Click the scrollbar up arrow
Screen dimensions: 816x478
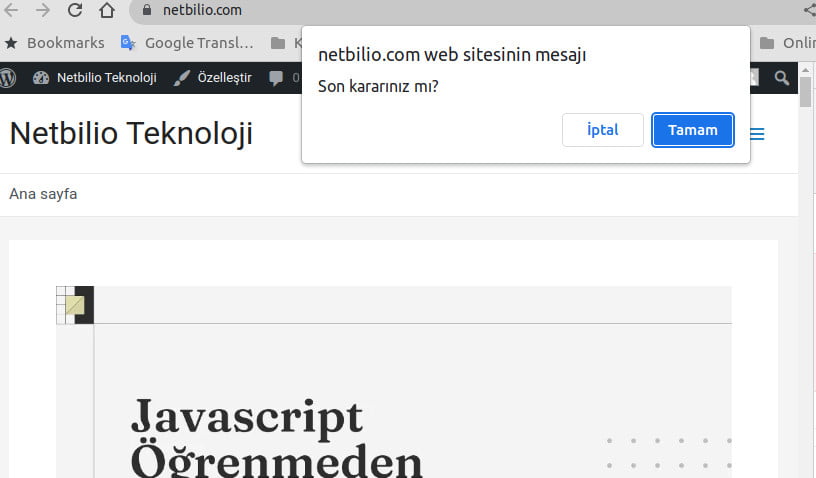click(x=806, y=70)
